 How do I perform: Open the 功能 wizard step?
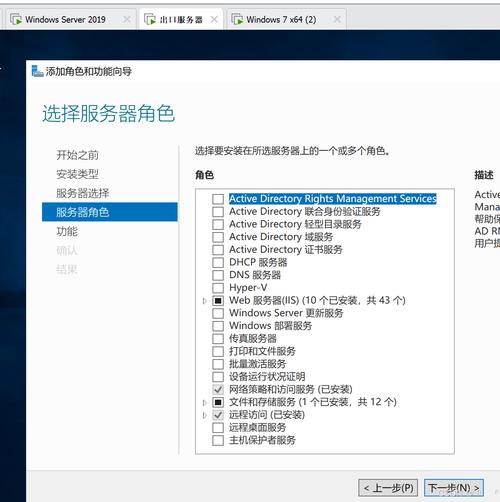(67, 231)
